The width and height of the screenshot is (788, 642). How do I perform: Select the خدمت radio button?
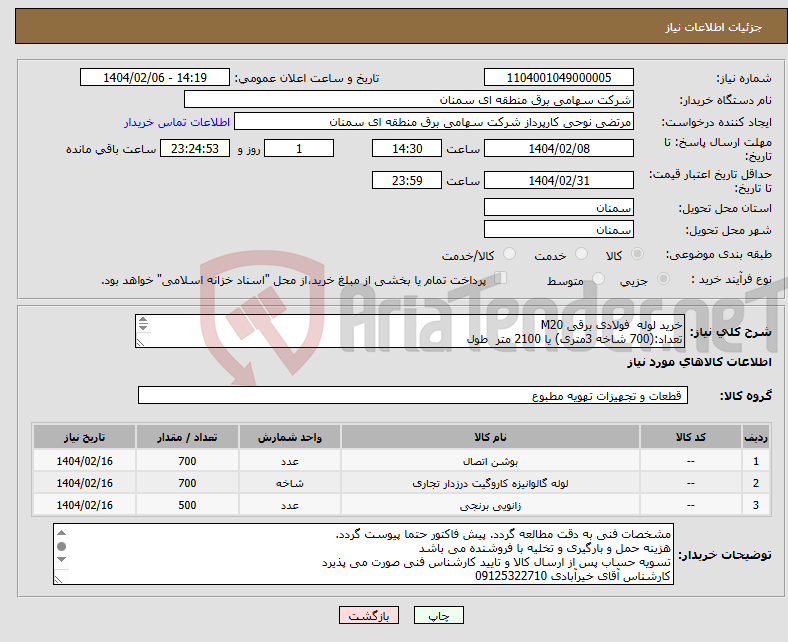click(581, 254)
